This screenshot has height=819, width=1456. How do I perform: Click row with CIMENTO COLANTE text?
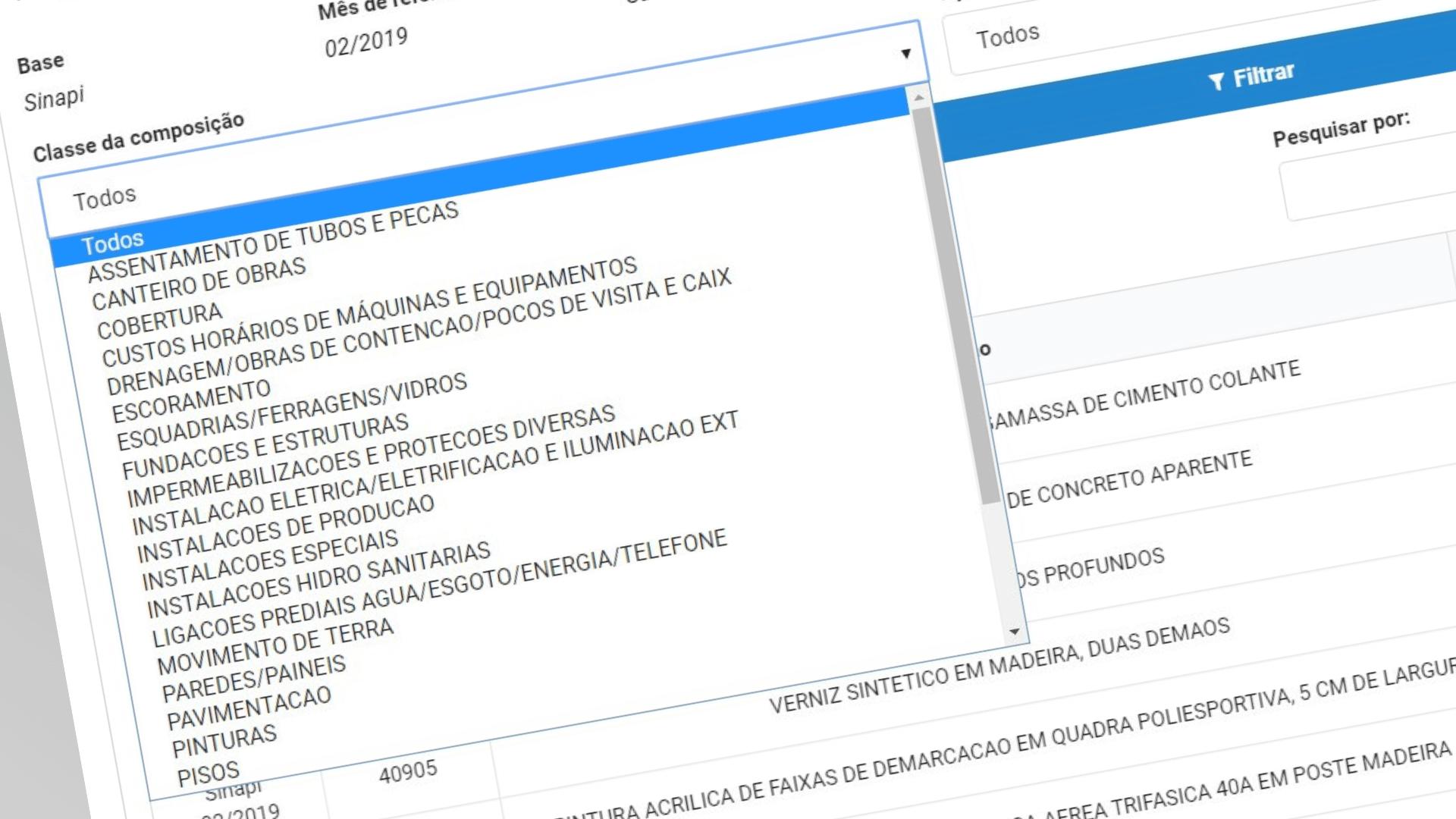[x=1146, y=396]
